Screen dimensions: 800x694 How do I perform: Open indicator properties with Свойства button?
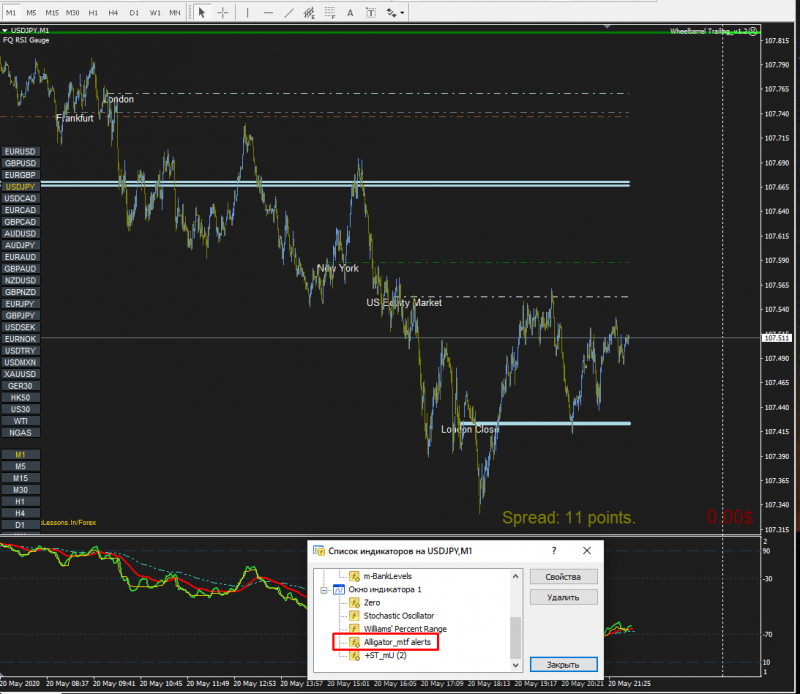563,577
